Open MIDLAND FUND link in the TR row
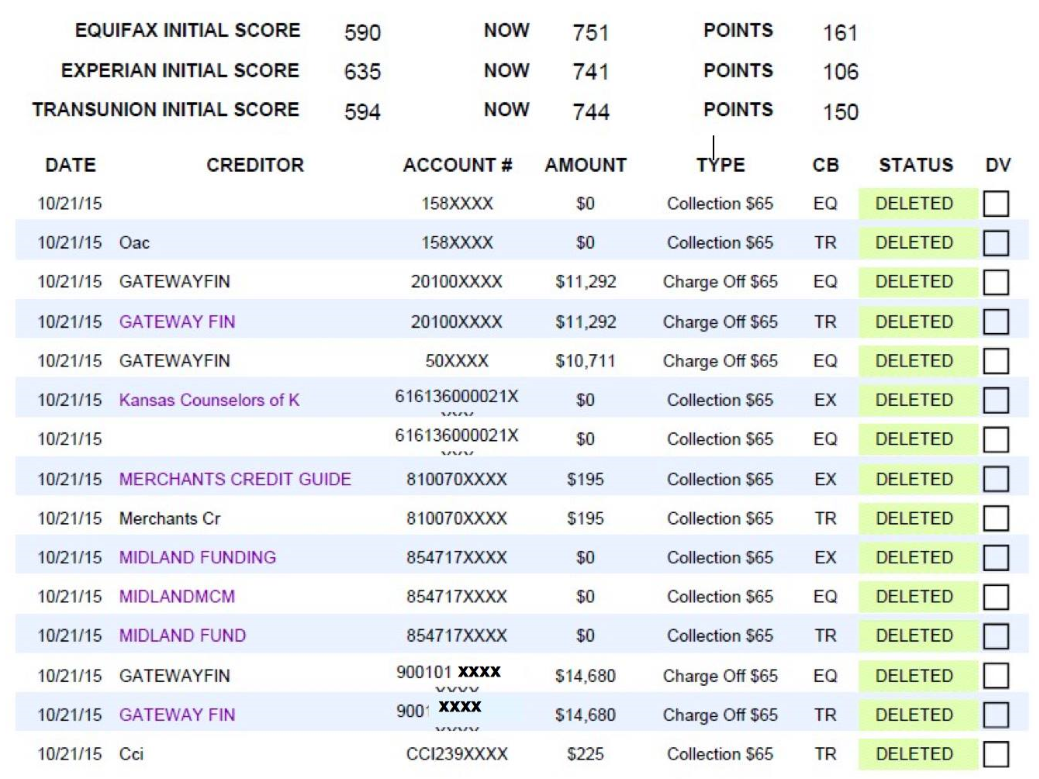The height and width of the screenshot is (779, 1039). tap(182, 636)
